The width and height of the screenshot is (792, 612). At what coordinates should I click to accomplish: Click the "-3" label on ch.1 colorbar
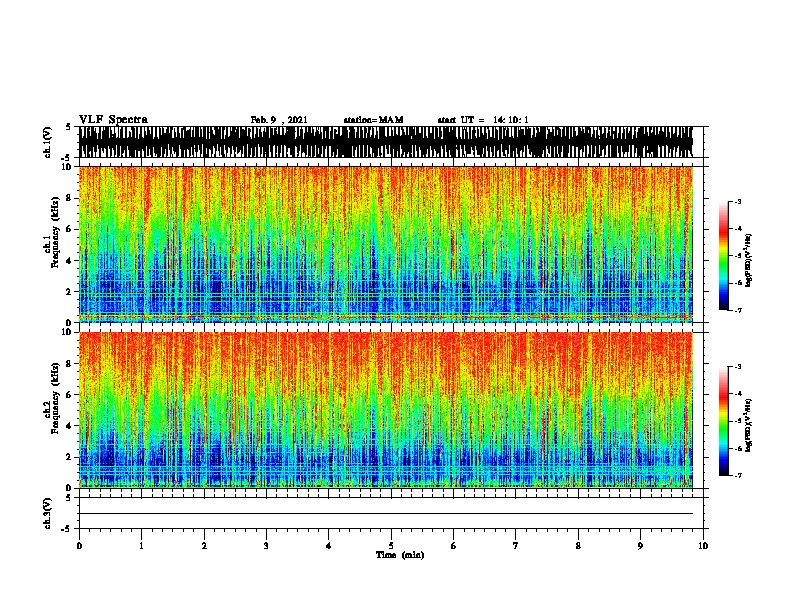738,201
